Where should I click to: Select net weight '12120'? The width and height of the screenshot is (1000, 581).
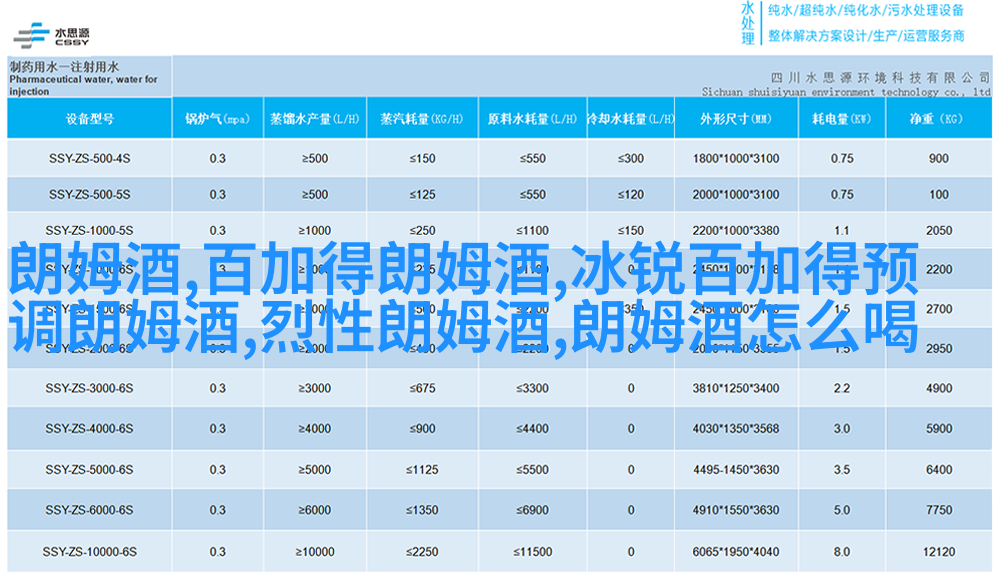tap(939, 552)
